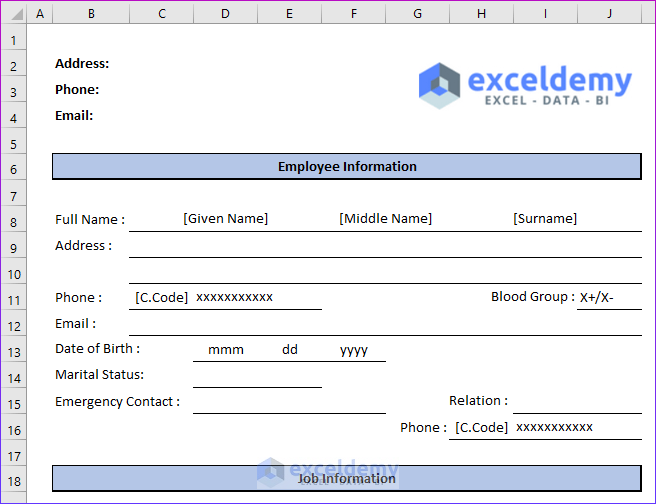
Task: Click the bold "Address:" header cell
Action: (x=82, y=64)
